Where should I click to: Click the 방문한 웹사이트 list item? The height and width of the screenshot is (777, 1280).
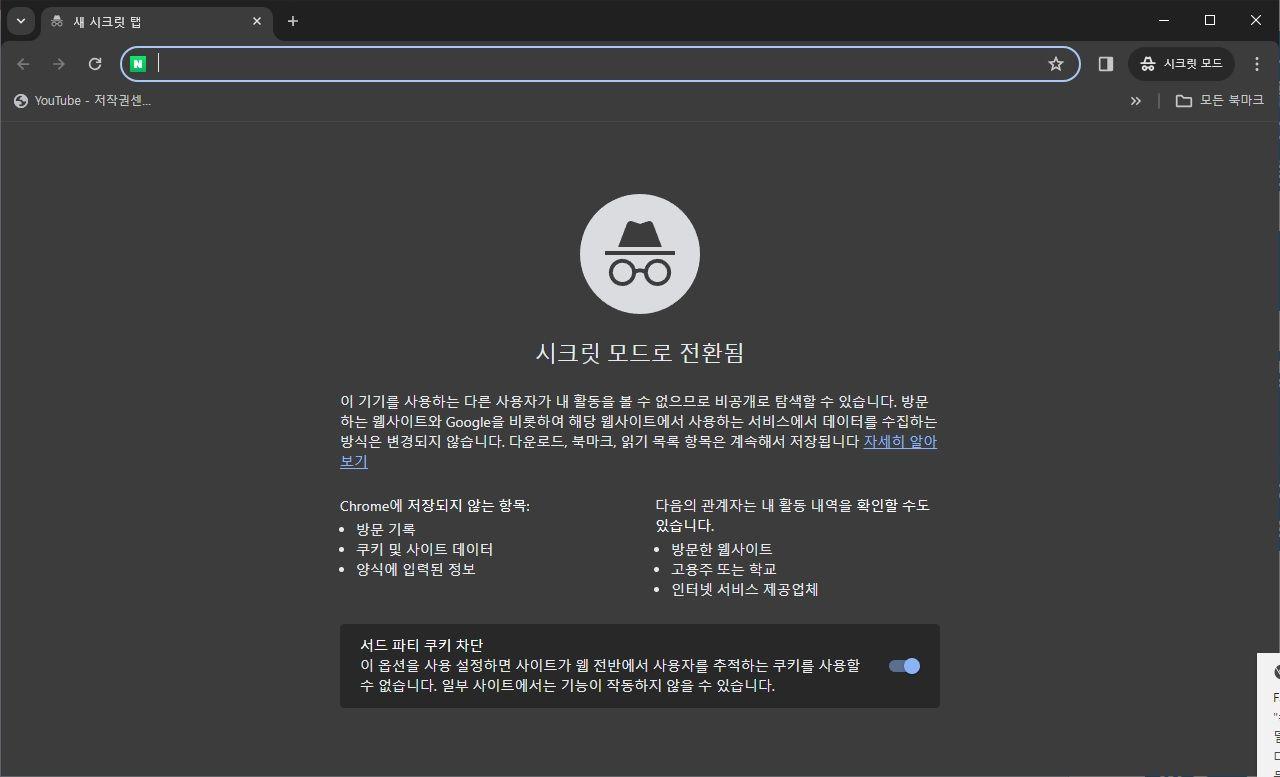pos(722,549)
